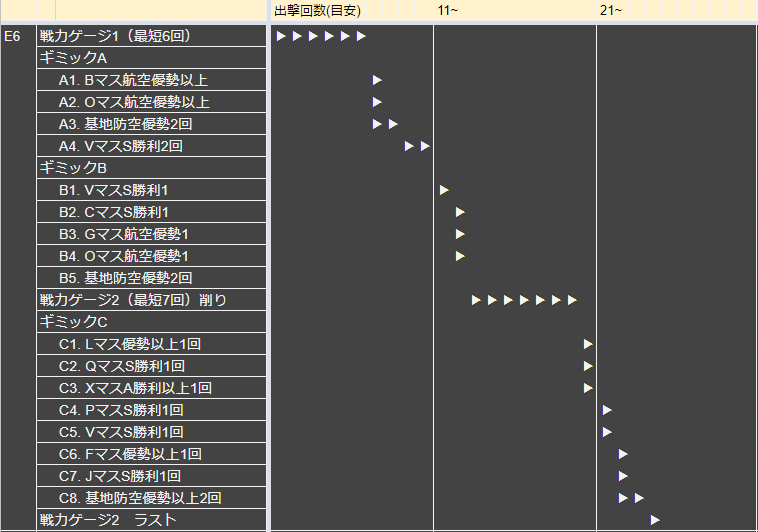Screen dimensions: 758x532
Task: Click the 戦力ゲージ2 ラスト row label
Action: coord(151,520)
